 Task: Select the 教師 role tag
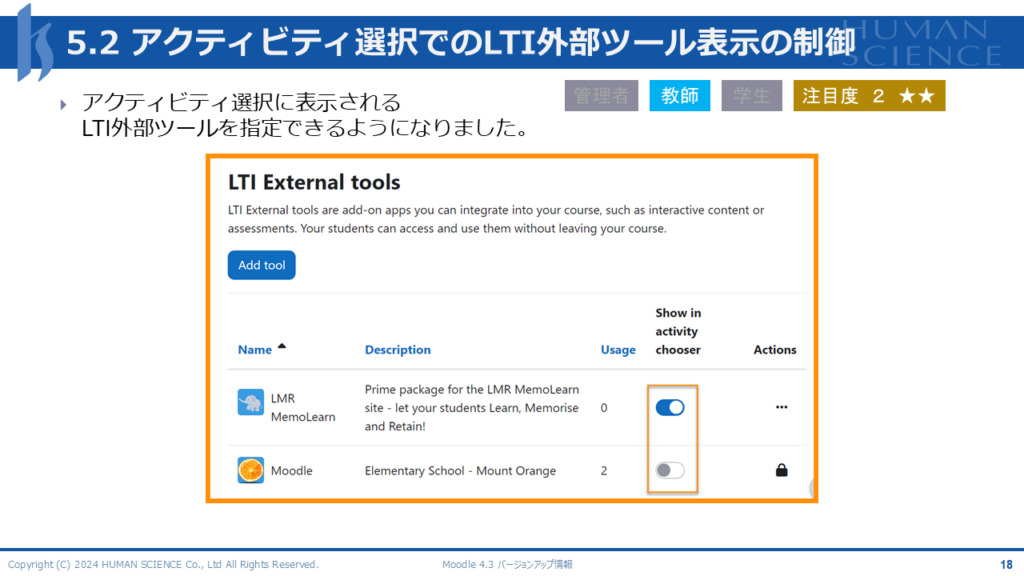tap(680, 96)
